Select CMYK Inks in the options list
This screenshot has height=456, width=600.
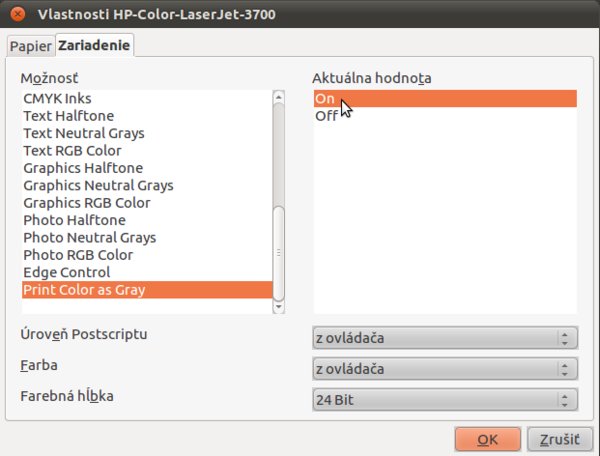147,99
